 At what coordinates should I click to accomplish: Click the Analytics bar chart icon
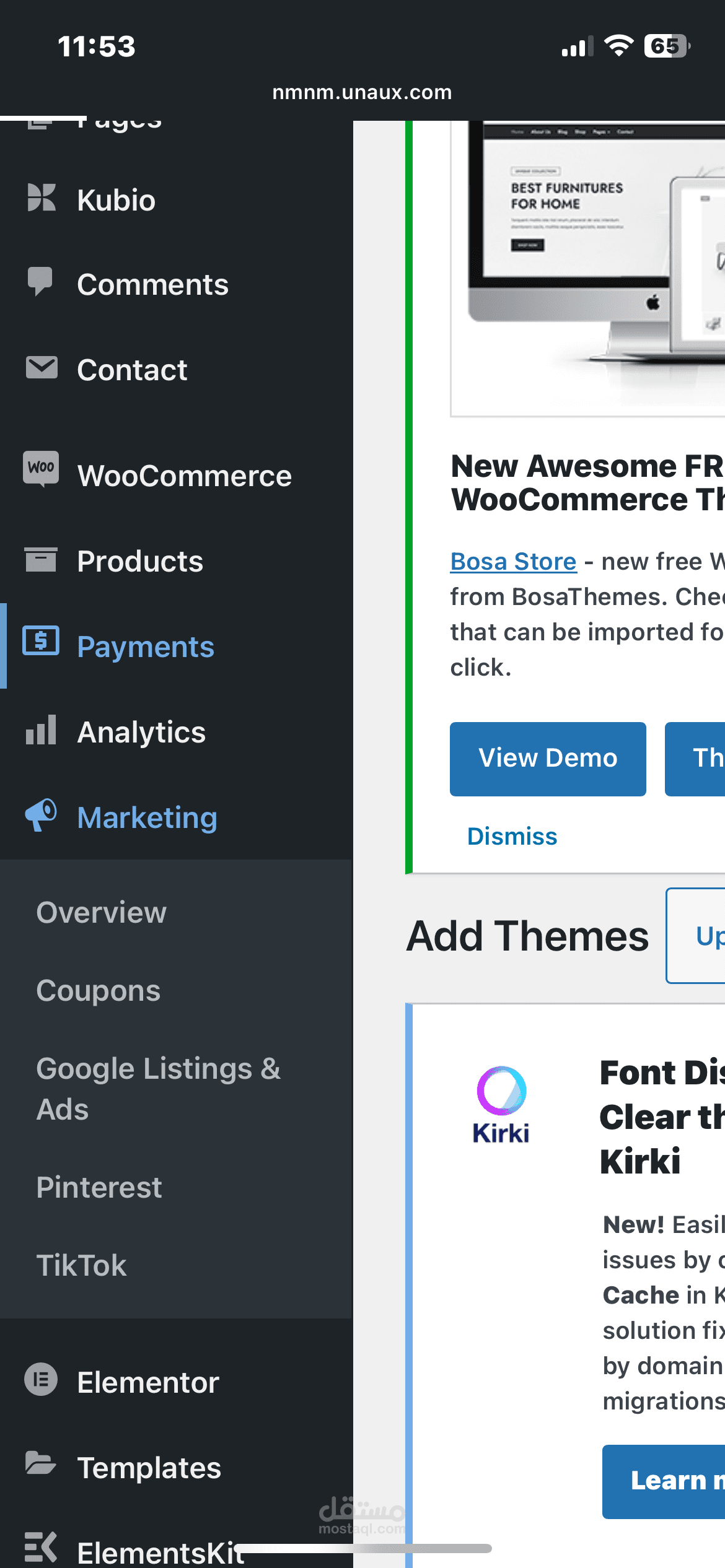[41, 729]
